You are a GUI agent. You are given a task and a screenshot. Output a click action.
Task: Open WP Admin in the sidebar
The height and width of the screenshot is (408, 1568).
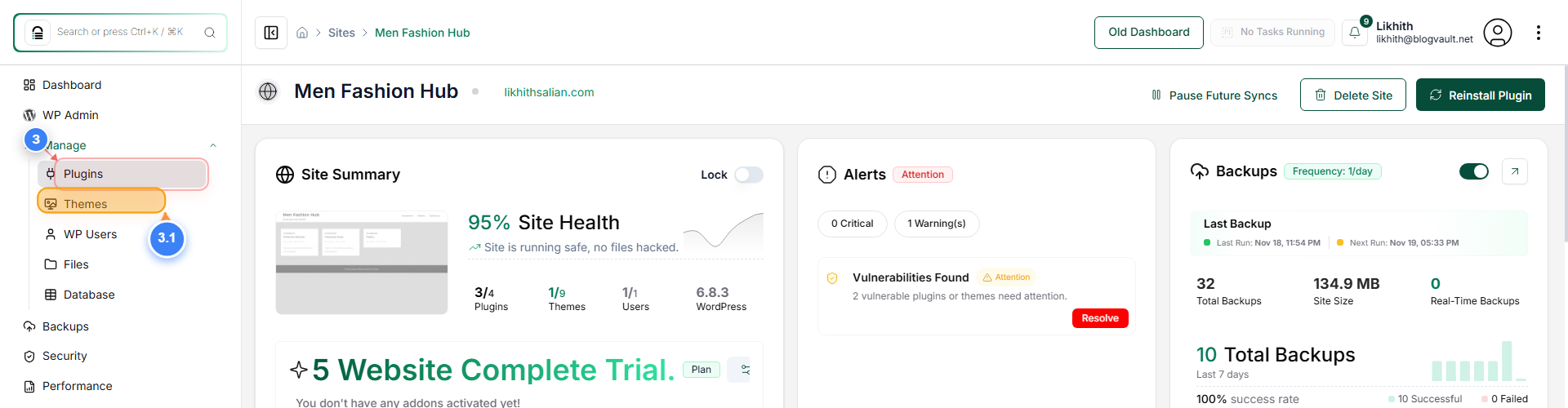[61, 115]
